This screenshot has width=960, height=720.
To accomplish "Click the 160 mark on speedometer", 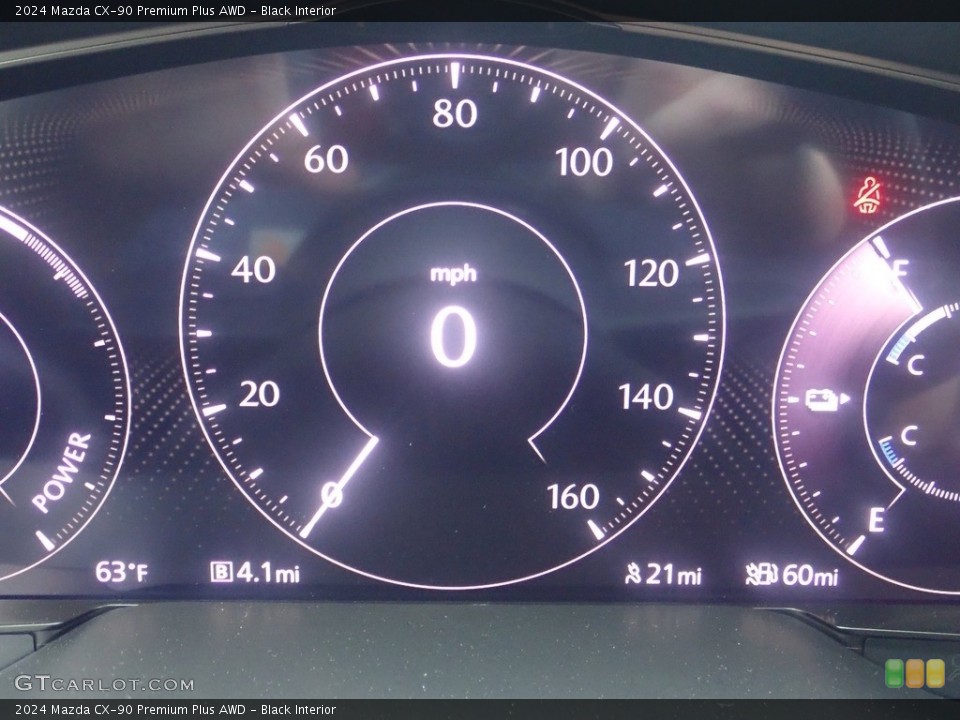I will pos(573,497).
